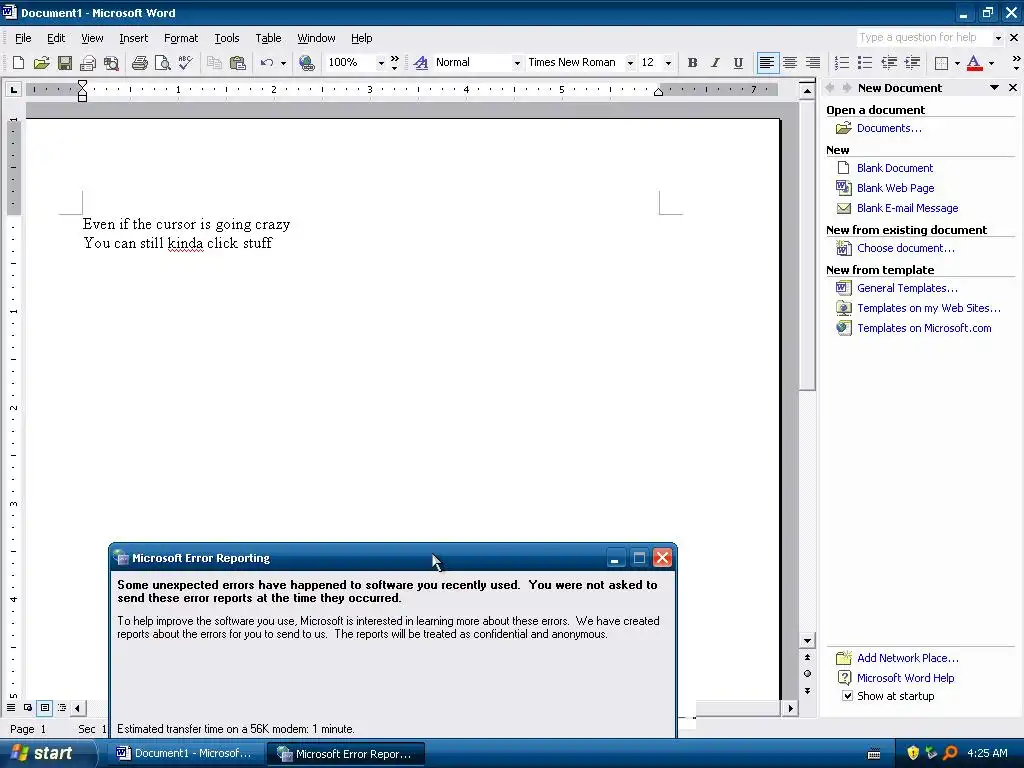Switch to Microsoft Error Reporting taskbar button
The height and width of the screenshot is (768, 1024).
(x=346, y=754)
